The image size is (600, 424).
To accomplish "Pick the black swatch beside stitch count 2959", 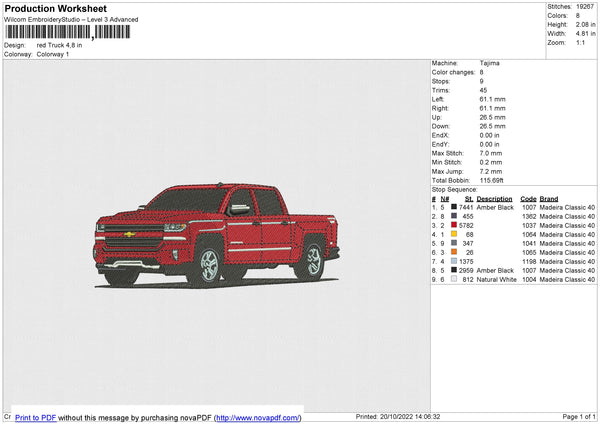I will pyautogui.click(x=454, y=270).
